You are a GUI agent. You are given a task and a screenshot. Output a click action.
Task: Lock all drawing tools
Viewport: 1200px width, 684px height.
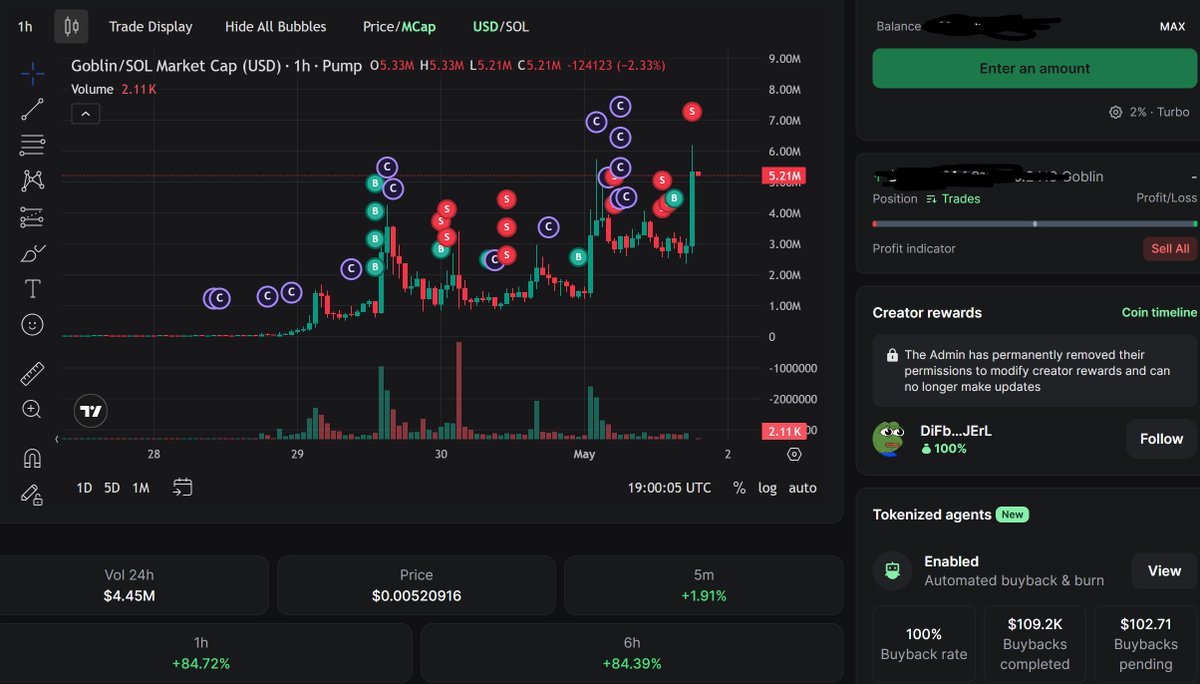point(32,494)
